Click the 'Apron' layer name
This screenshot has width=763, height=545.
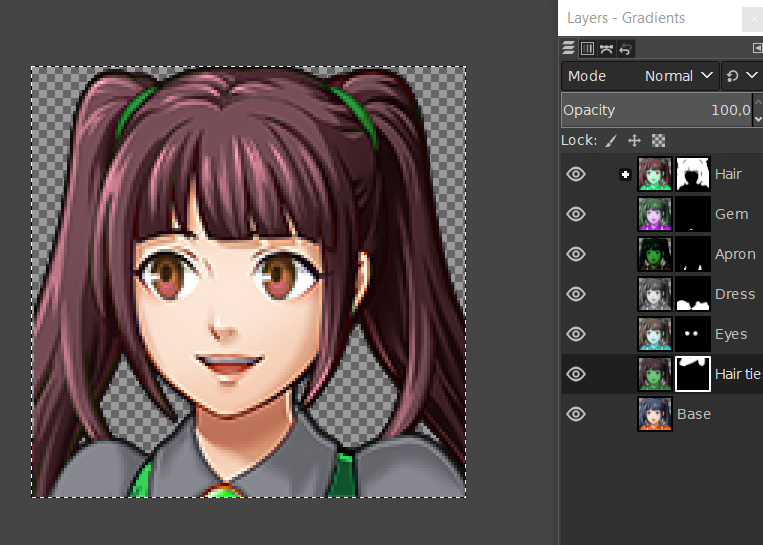click(735, 254)
